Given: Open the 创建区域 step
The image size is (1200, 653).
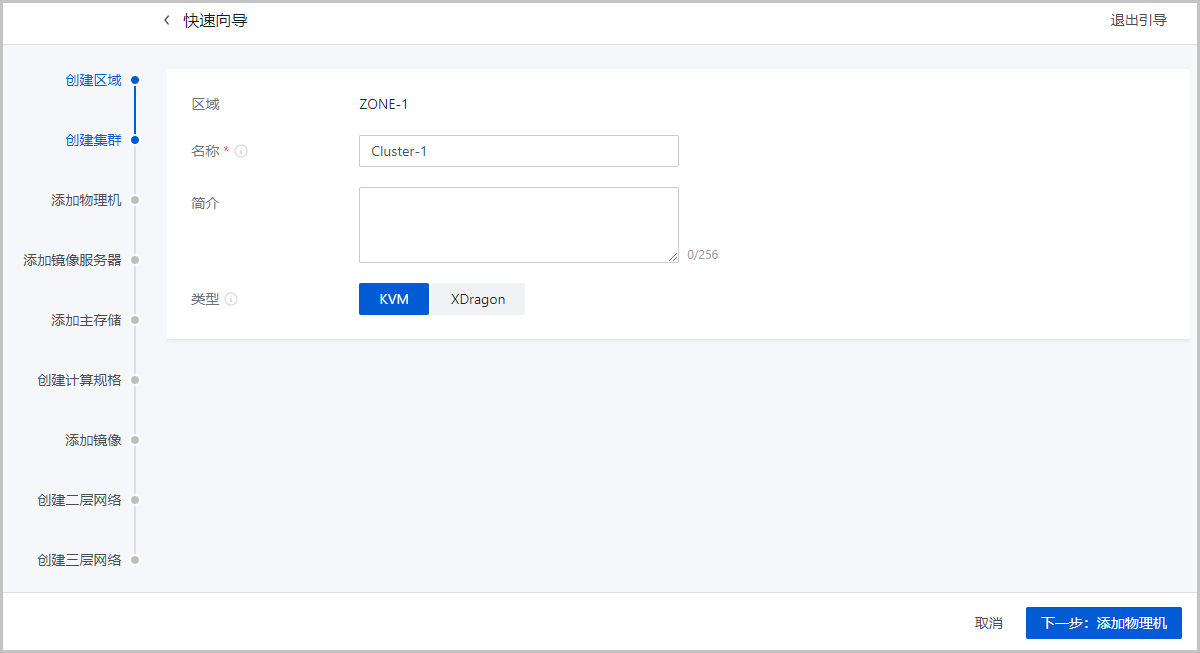Looking at the screenshot, I should (x=93, y=80).
